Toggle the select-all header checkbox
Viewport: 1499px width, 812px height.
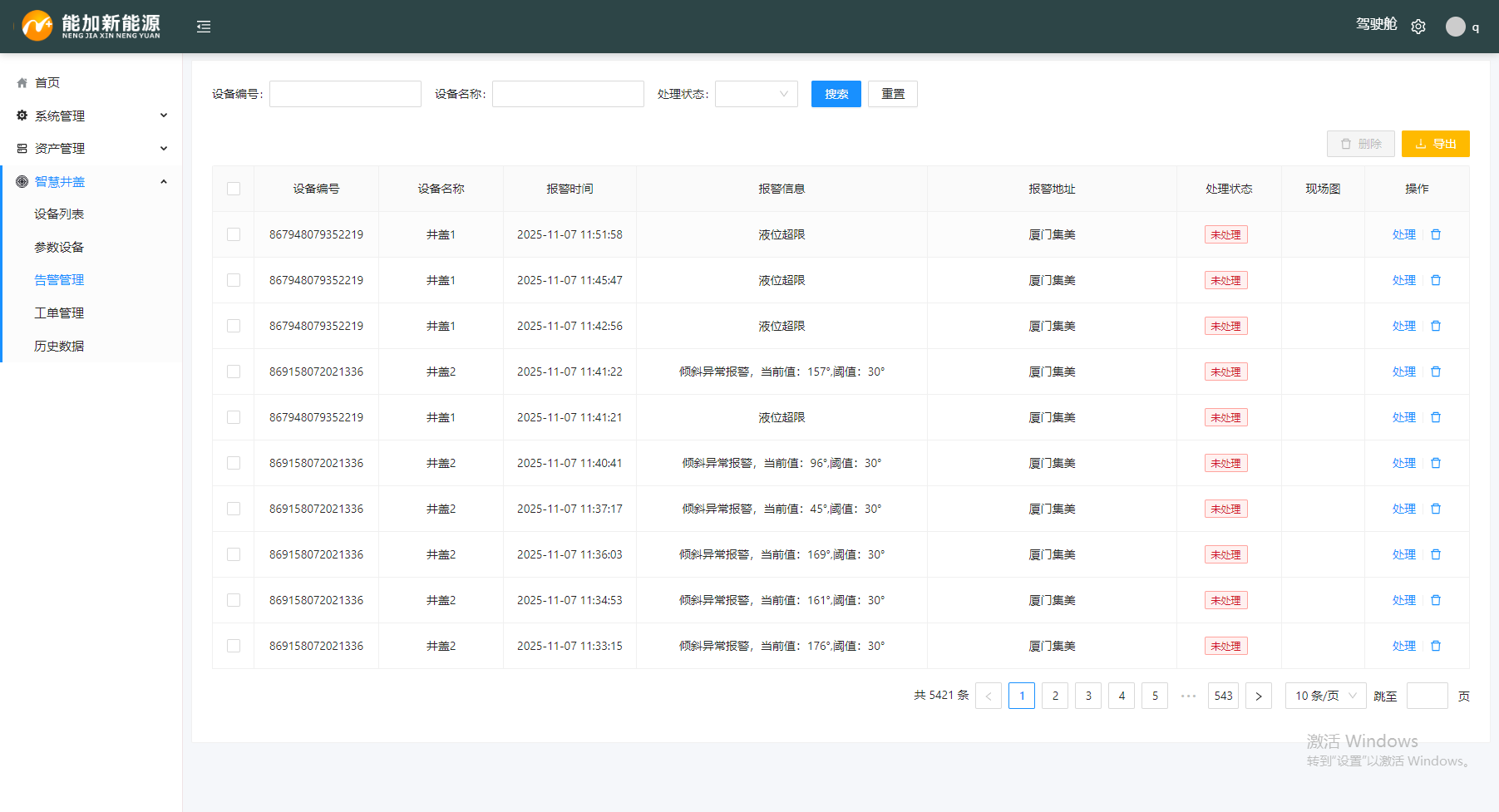coord(234,189)
